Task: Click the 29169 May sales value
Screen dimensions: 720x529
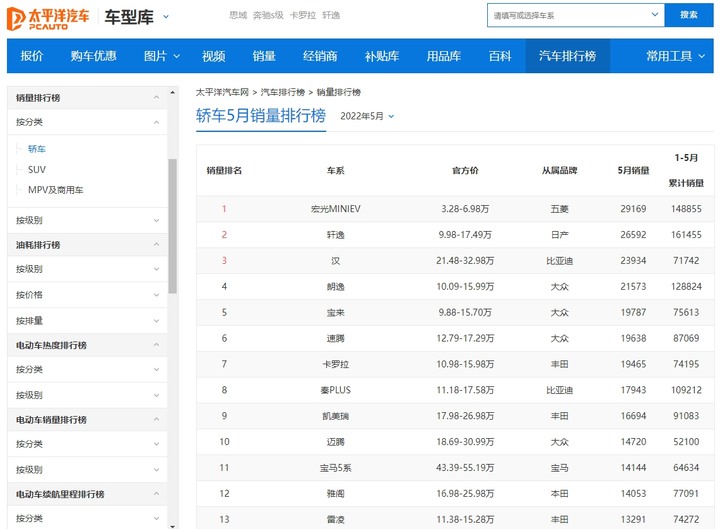Action: [x=633, y=209]
